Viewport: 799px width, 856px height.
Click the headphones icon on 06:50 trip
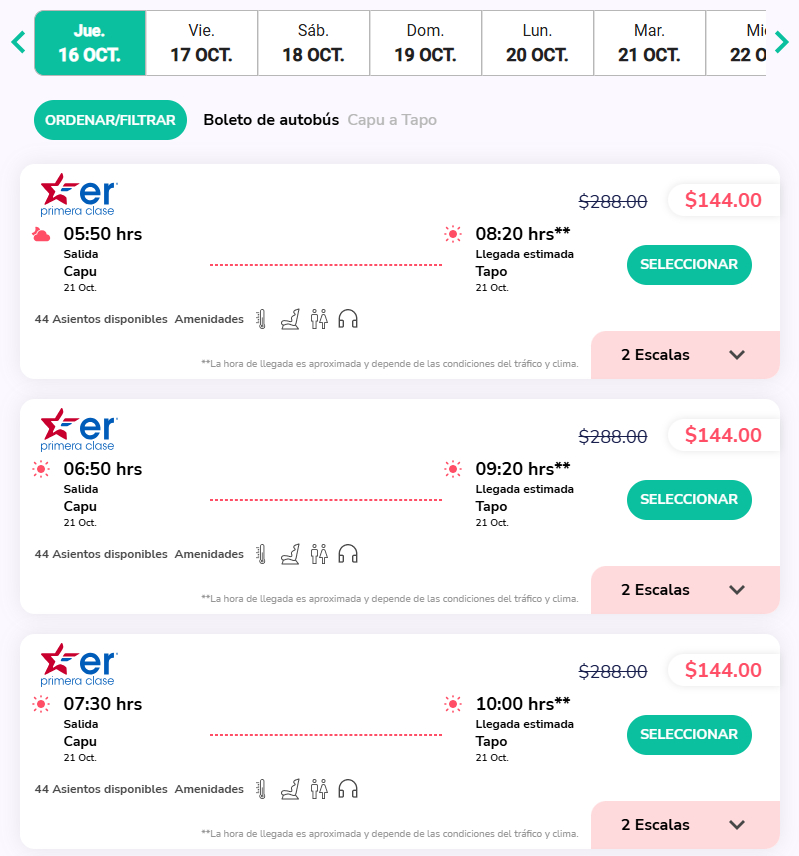(348, 554)
